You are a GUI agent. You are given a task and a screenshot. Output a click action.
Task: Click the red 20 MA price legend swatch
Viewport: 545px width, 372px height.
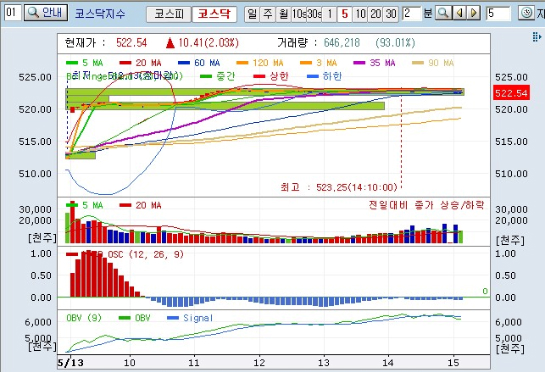point(125,63)
